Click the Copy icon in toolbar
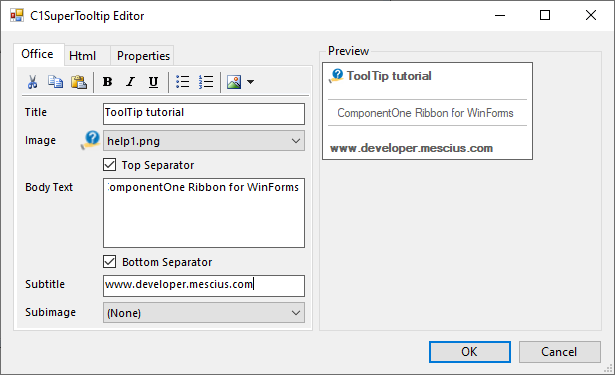 [56, 82]
